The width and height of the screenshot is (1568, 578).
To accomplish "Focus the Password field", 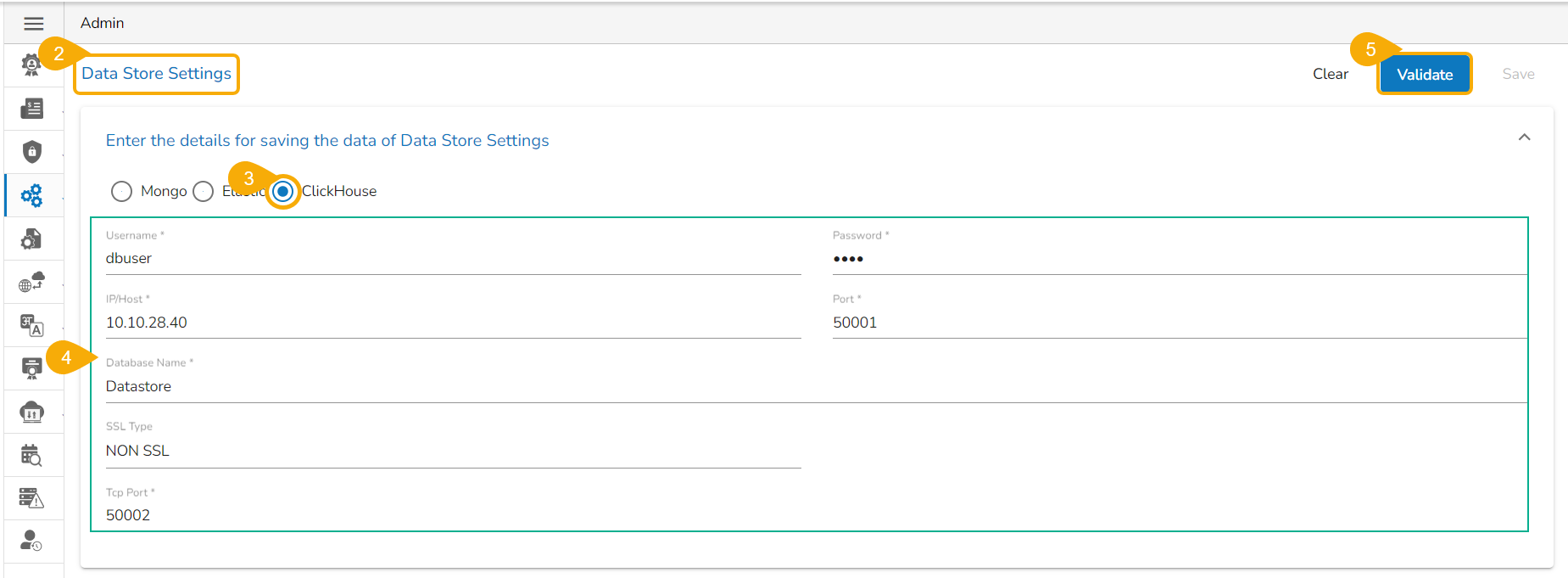I will pyautogui.click(x=1179, y=259).
